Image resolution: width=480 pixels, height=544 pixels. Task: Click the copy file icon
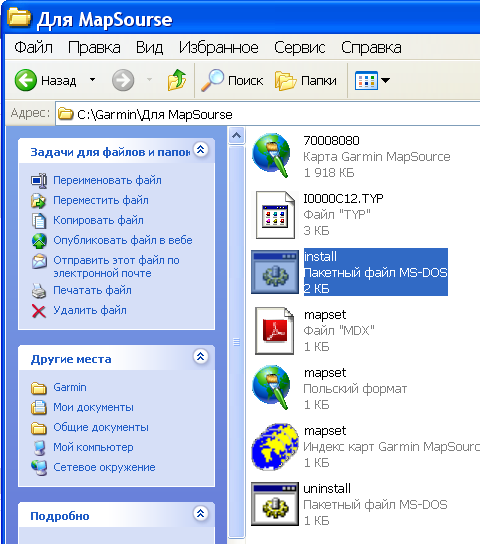39,221
